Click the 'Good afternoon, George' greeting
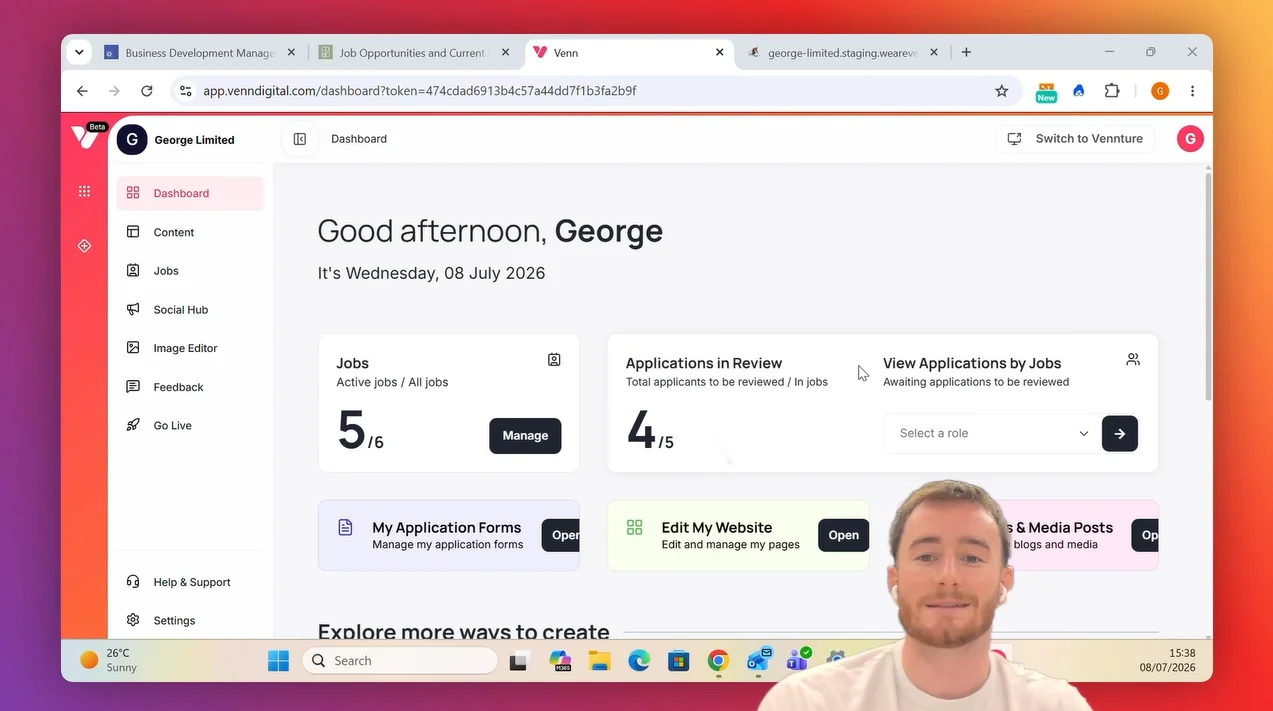 click(x=490, y=231)
